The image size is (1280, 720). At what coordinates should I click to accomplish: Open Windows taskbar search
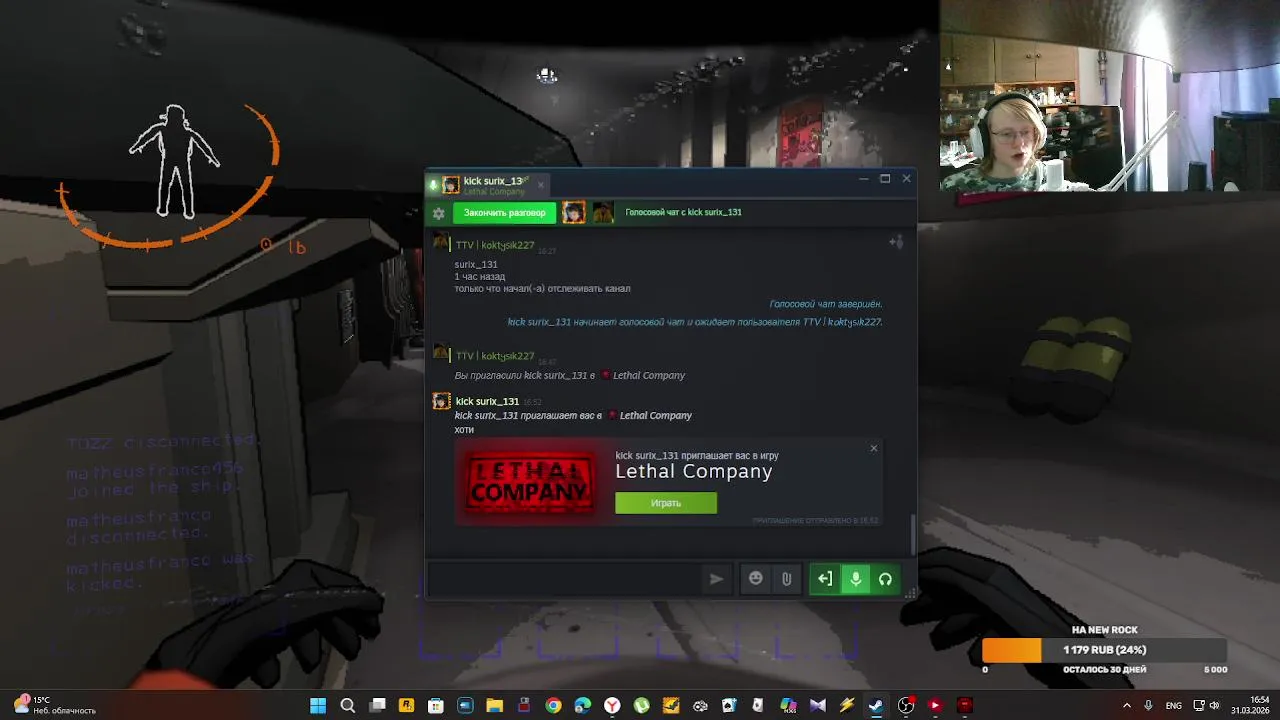[x=348, y=706]
